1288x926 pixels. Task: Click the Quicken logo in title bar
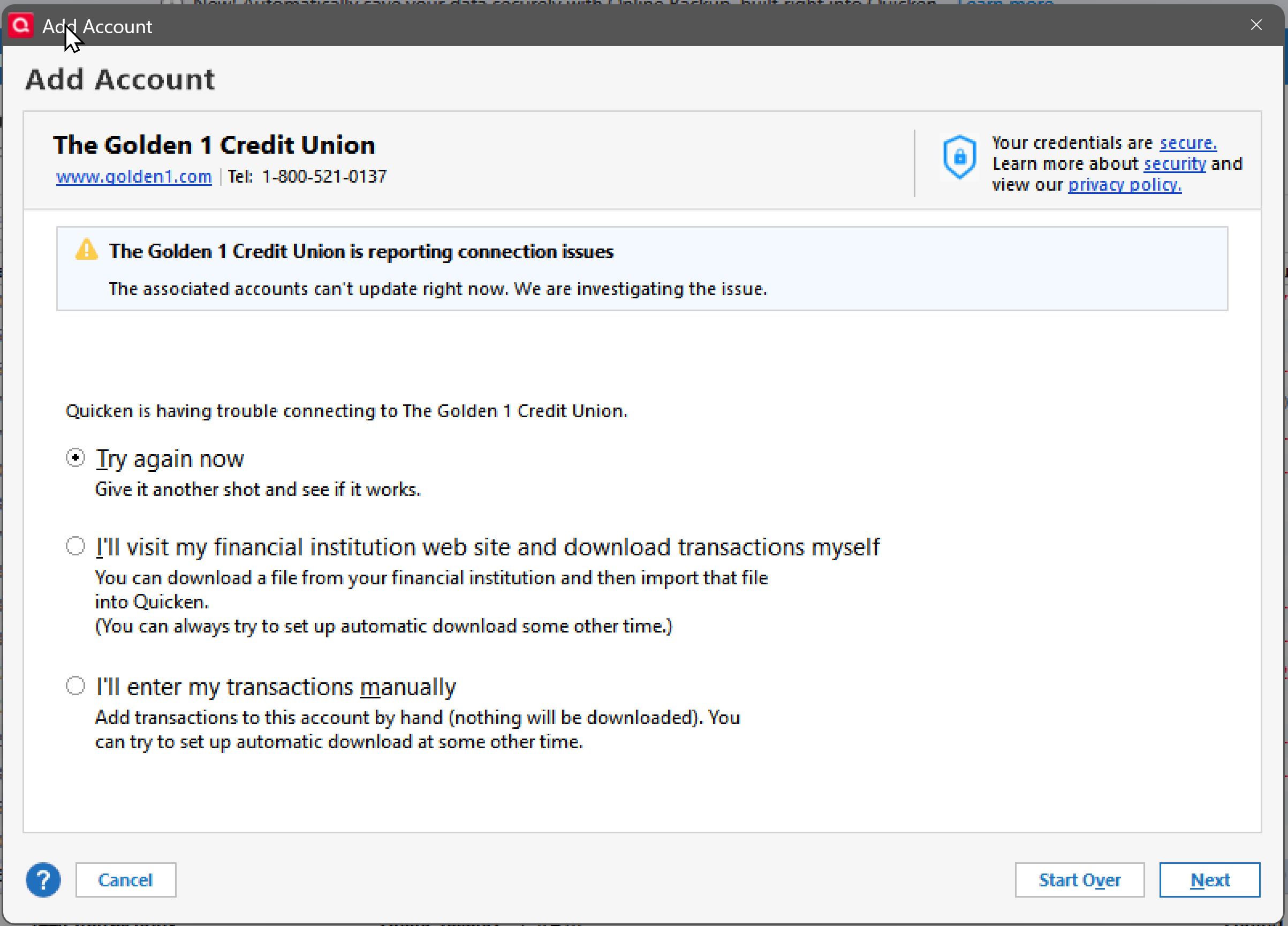[x=21, y=26]
